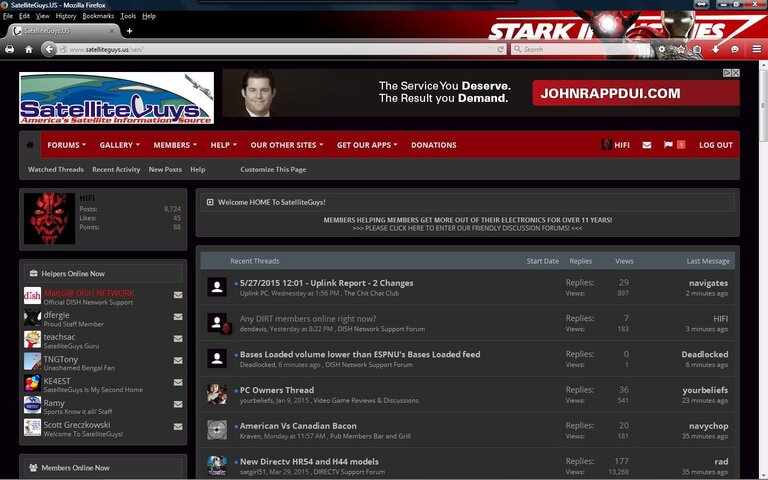
Task: Open the Edit menu
Action: 24,16
